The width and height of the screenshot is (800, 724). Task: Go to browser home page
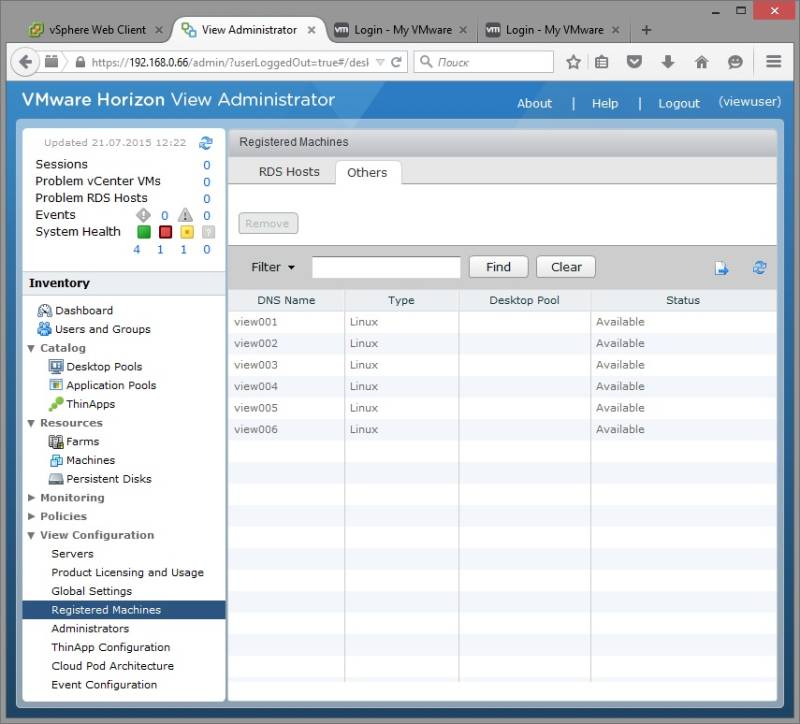(702, 62)
